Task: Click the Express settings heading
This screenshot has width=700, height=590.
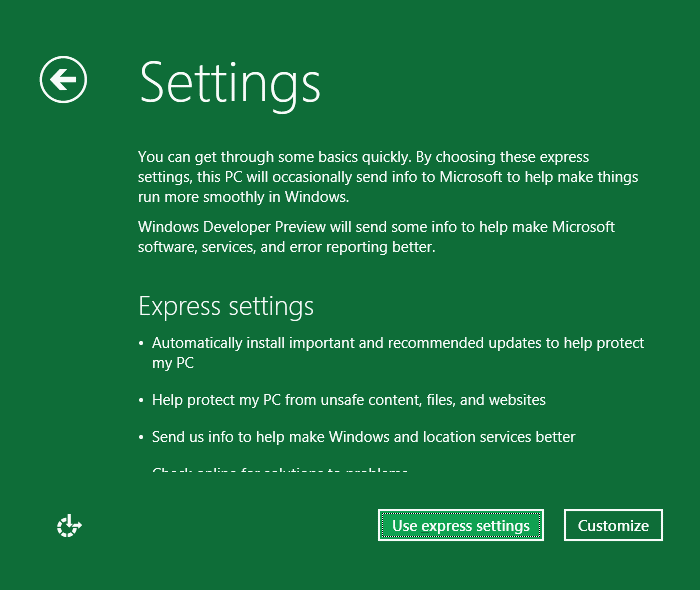Action: [x=226, y=307]
